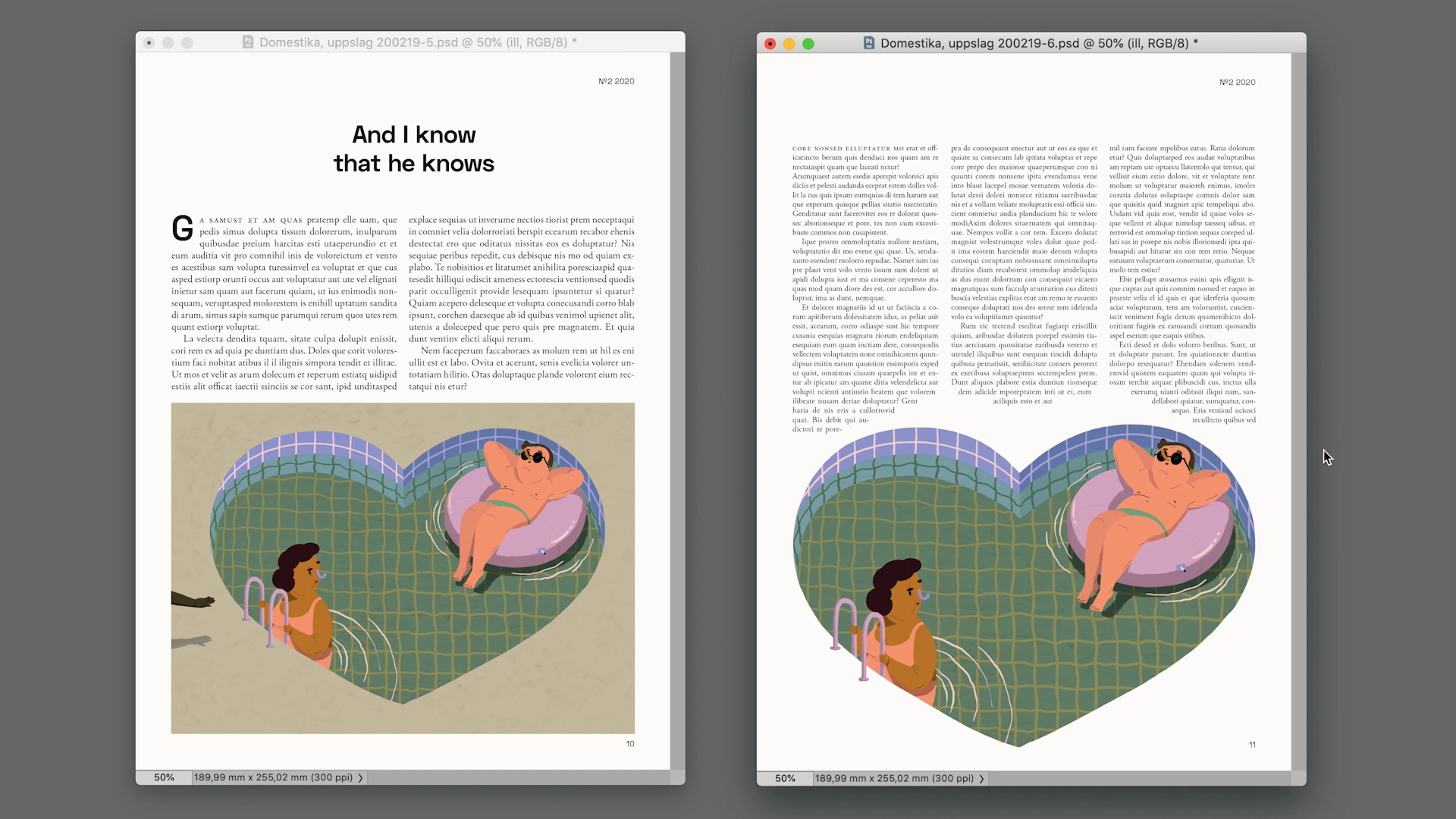Click 'that he knows' headline line
This screenshot has height=819, width=1456.
point(413,163)
